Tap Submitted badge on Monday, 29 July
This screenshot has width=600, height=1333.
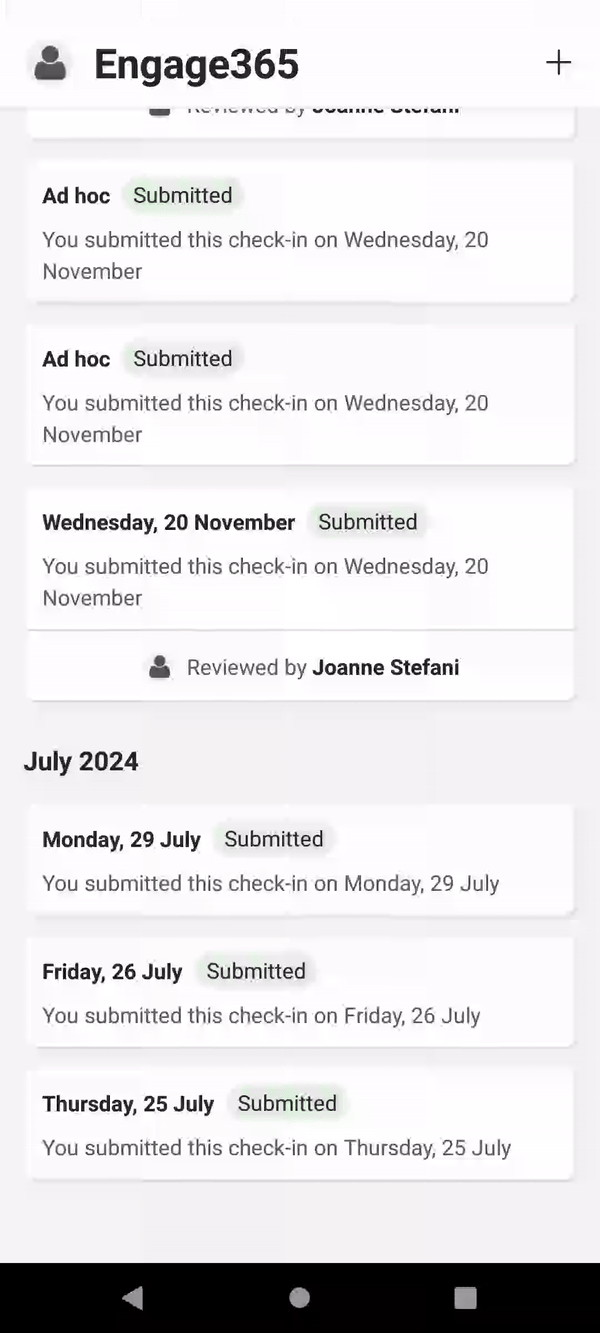273,839
